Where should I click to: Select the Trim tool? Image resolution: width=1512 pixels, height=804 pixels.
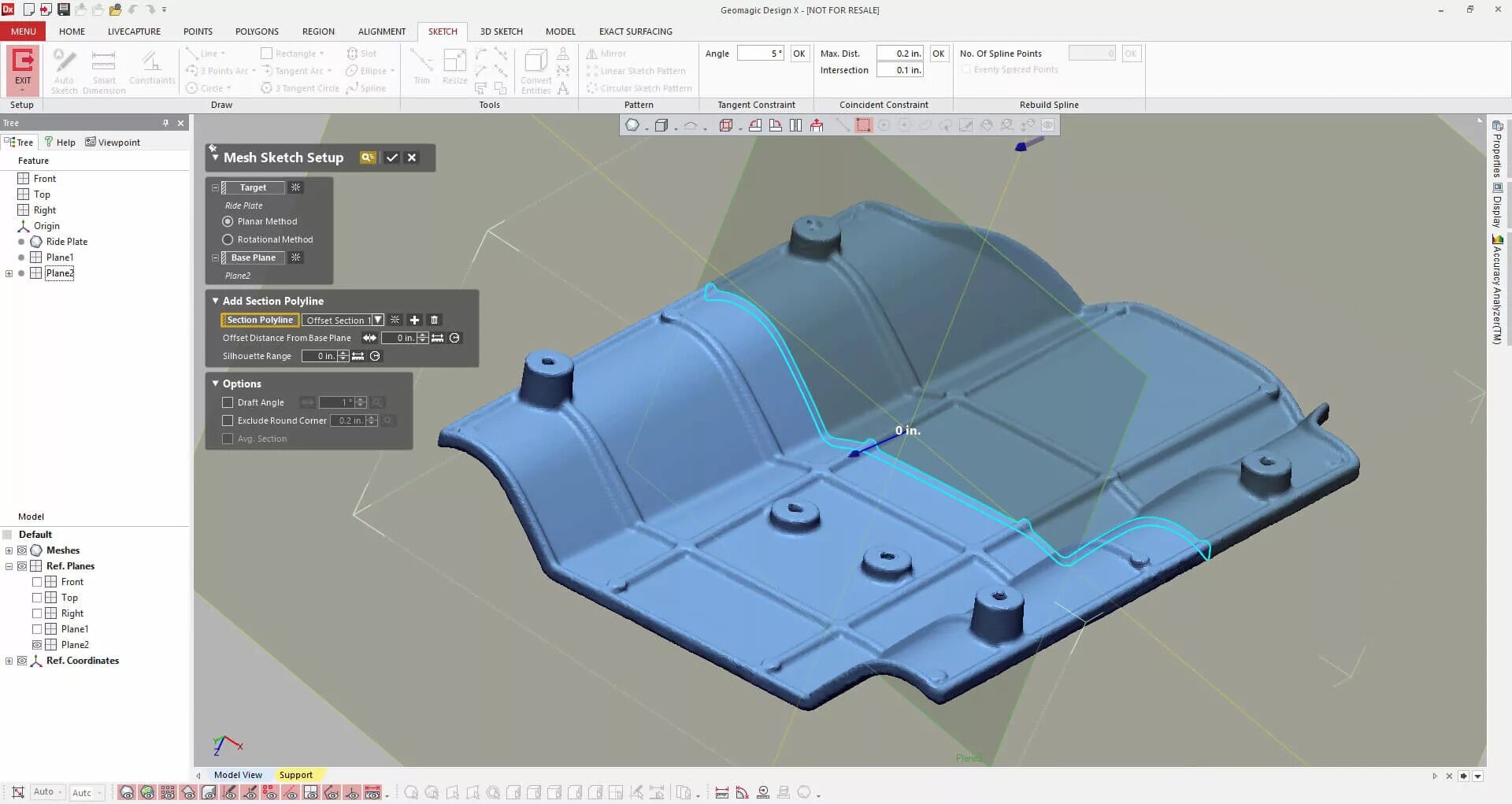click(421, 67)
